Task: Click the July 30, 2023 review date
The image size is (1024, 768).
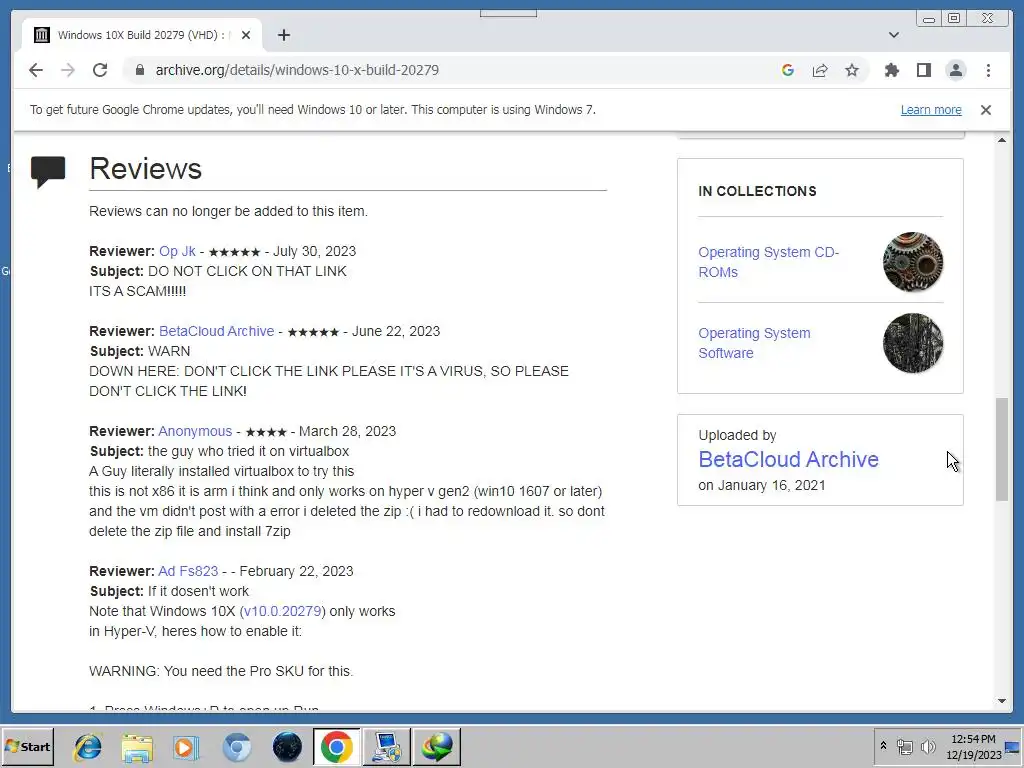Action: (314, 251)
